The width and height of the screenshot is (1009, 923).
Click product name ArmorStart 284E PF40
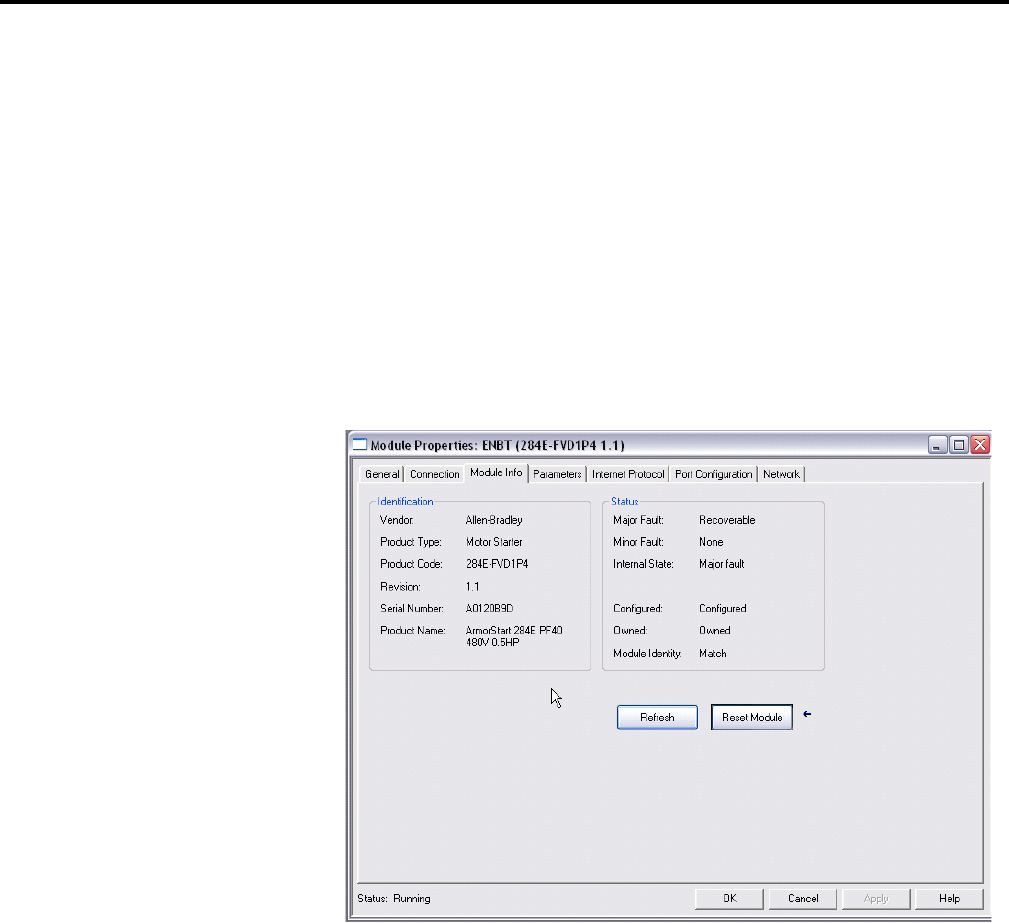coord(514,630)
